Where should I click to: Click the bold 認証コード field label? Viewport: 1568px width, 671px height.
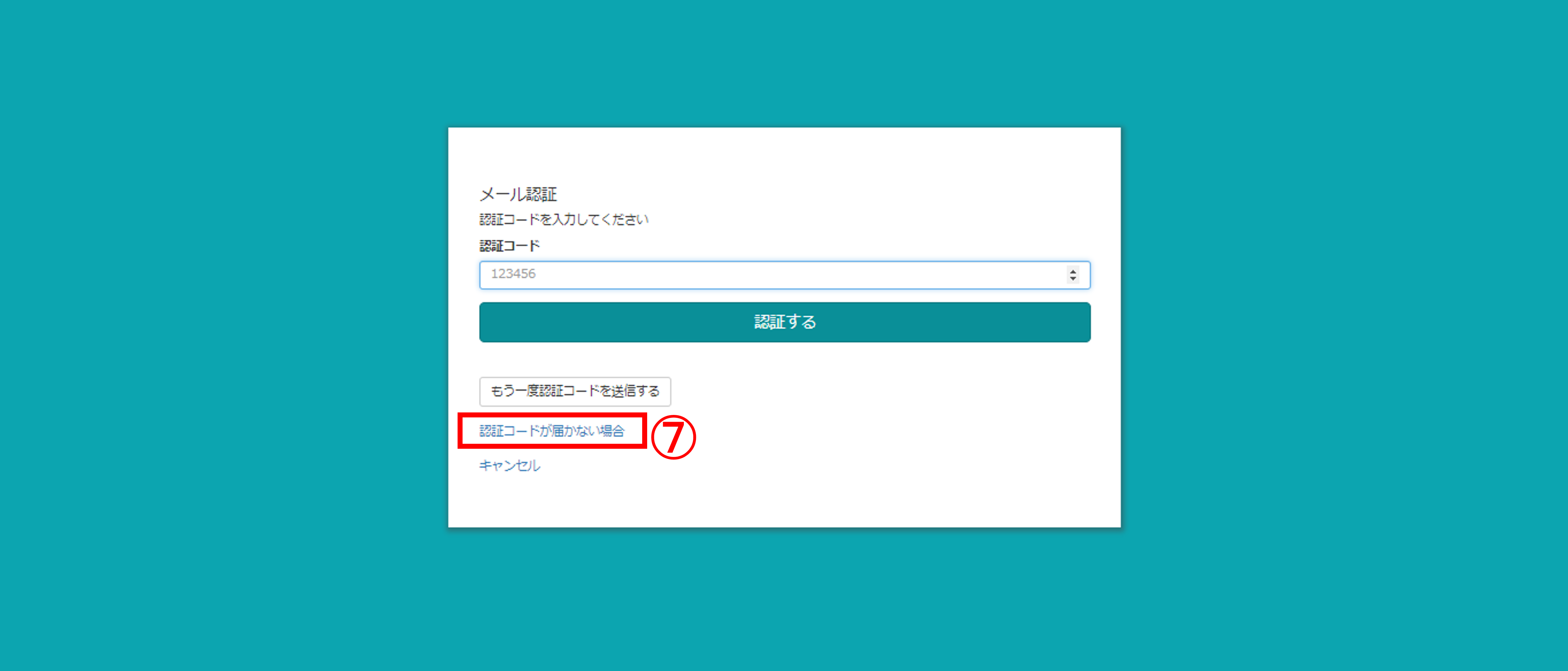pyautogui.click(x=510, y=246)
